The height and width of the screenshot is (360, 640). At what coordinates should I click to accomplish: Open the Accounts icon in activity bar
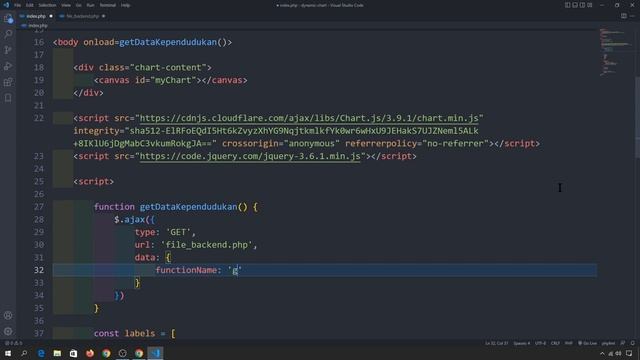point(8,316)
